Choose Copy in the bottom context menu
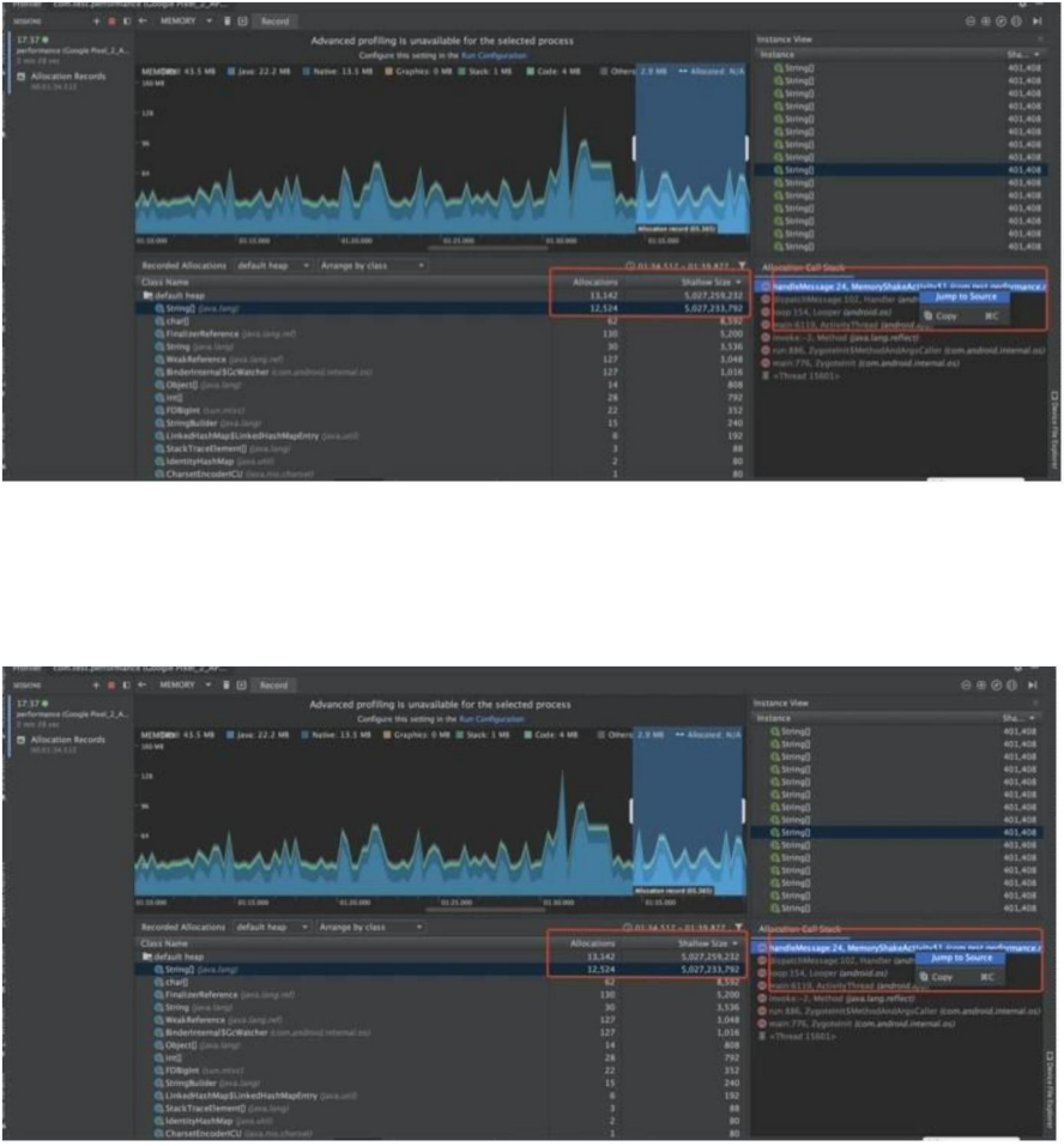1064x1146 pixels. click(941, 977)
